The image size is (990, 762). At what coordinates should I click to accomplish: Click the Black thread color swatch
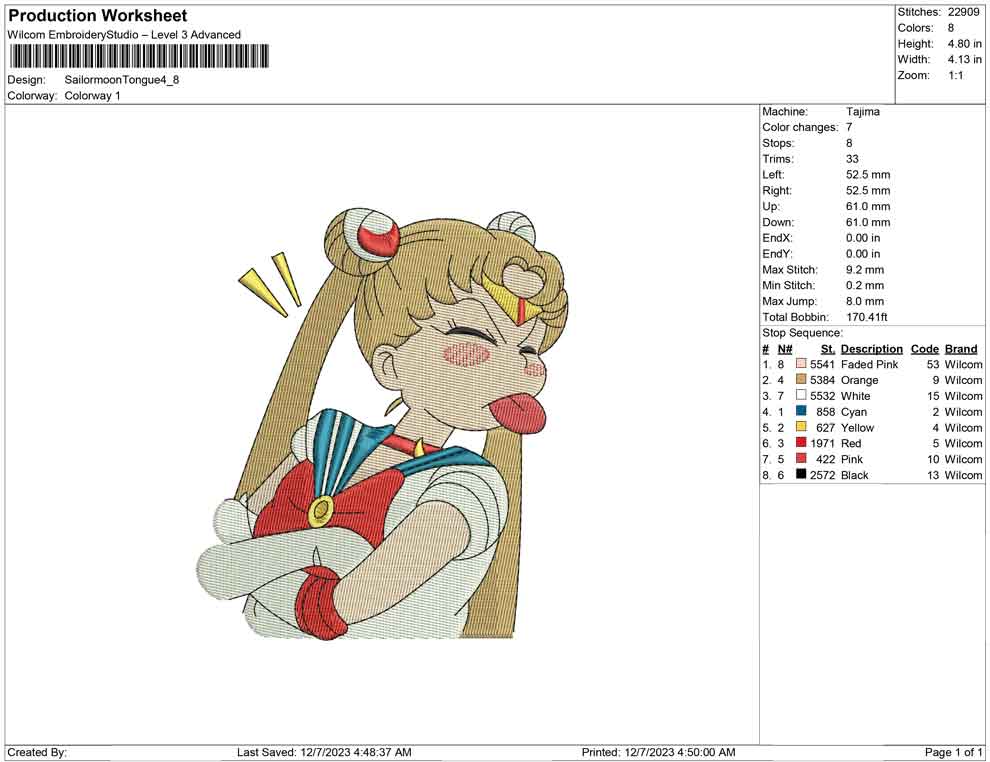(x=801, y=474)
